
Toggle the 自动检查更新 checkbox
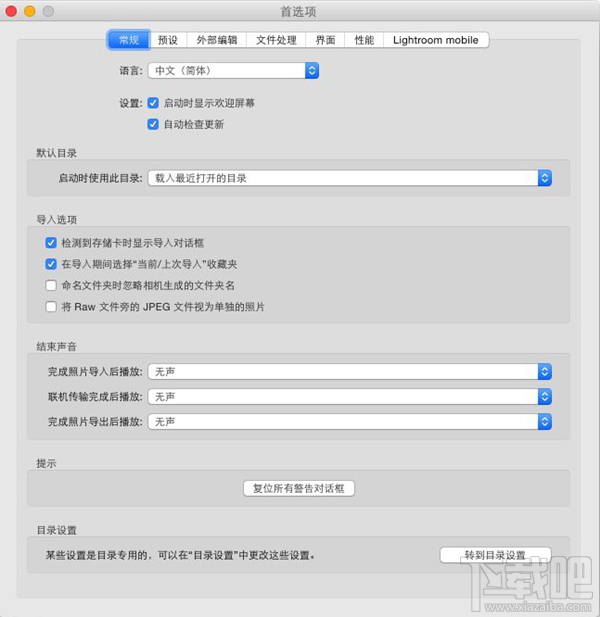pos(153,124)
